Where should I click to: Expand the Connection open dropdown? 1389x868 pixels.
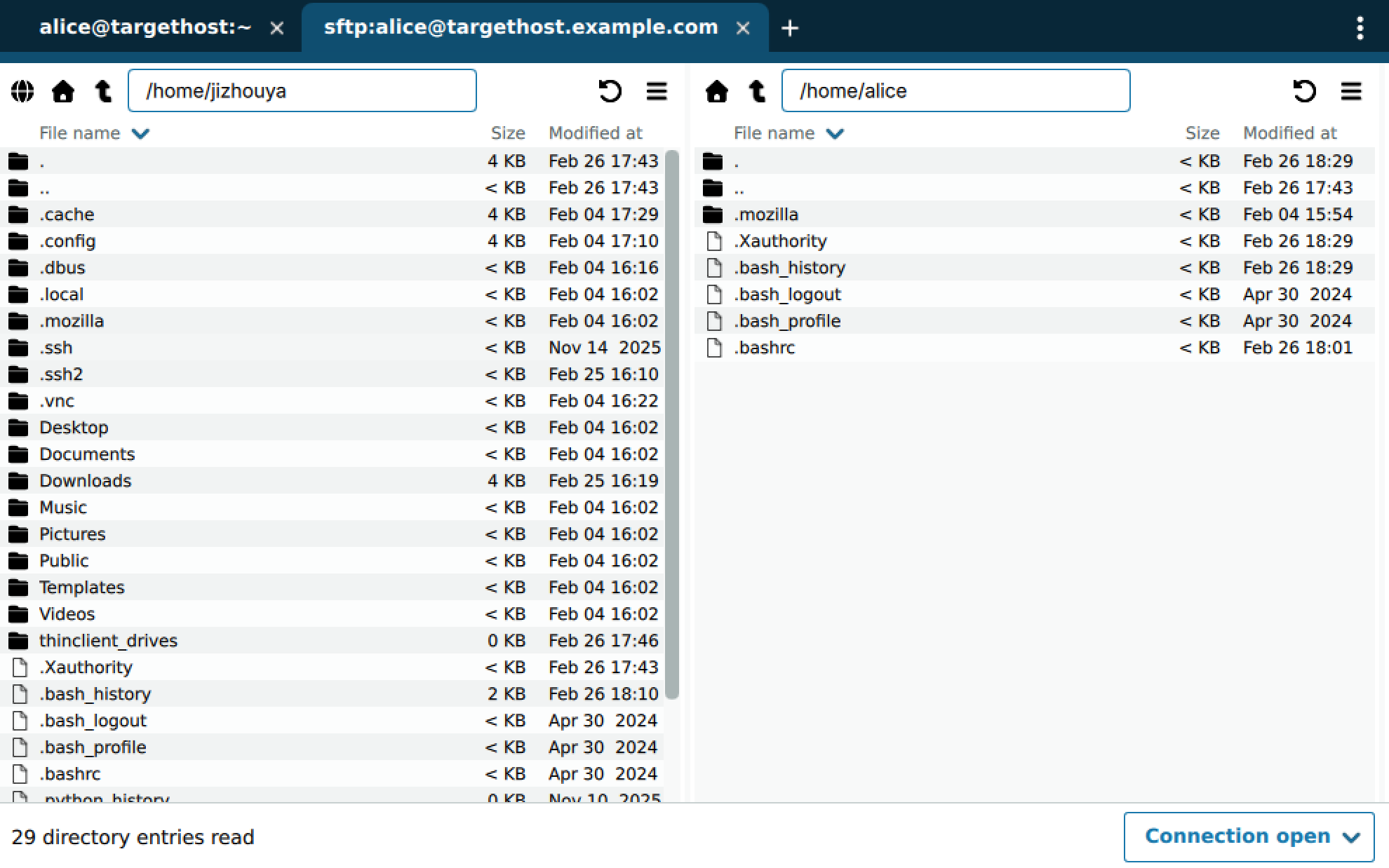pos(1249,836)
